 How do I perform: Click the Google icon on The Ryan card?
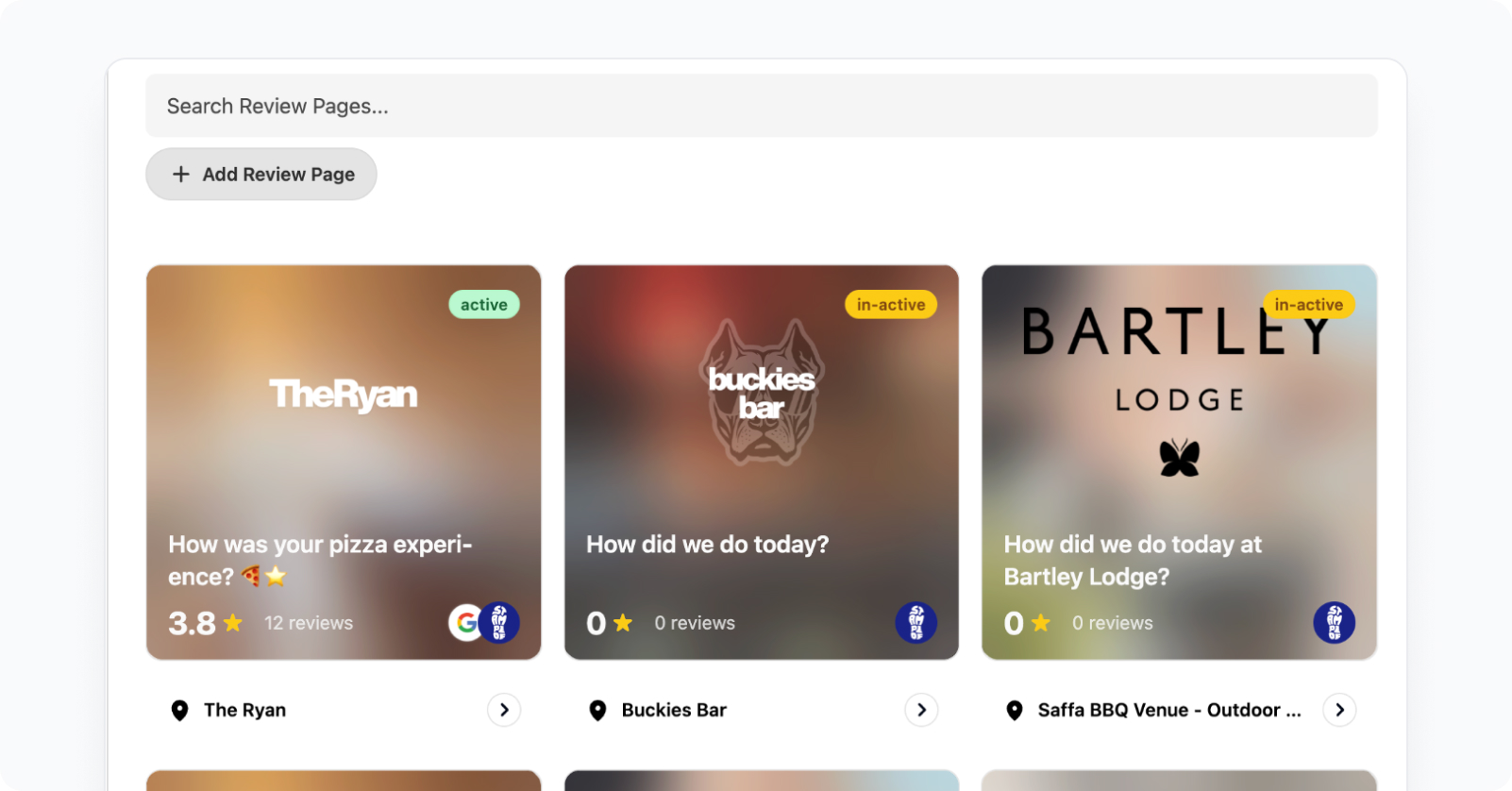[x=465, y=623]
